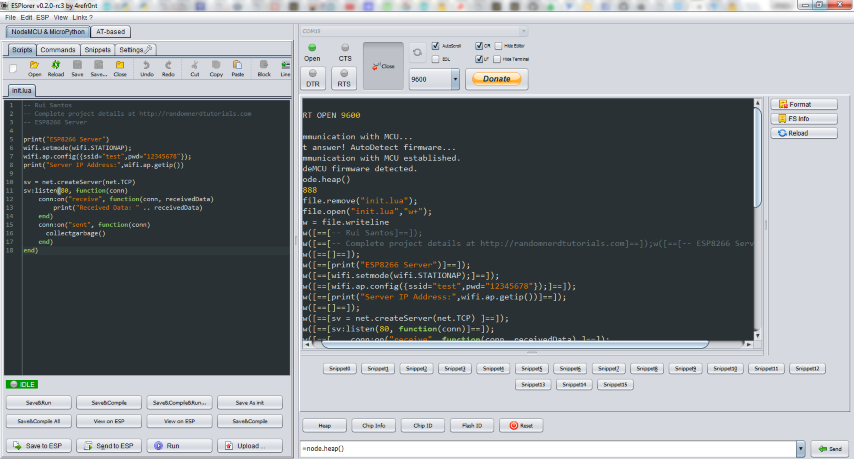This screenshot has height=459, width=854.
Task: Click the Save&Run button
Action: (x=39, y=403)
